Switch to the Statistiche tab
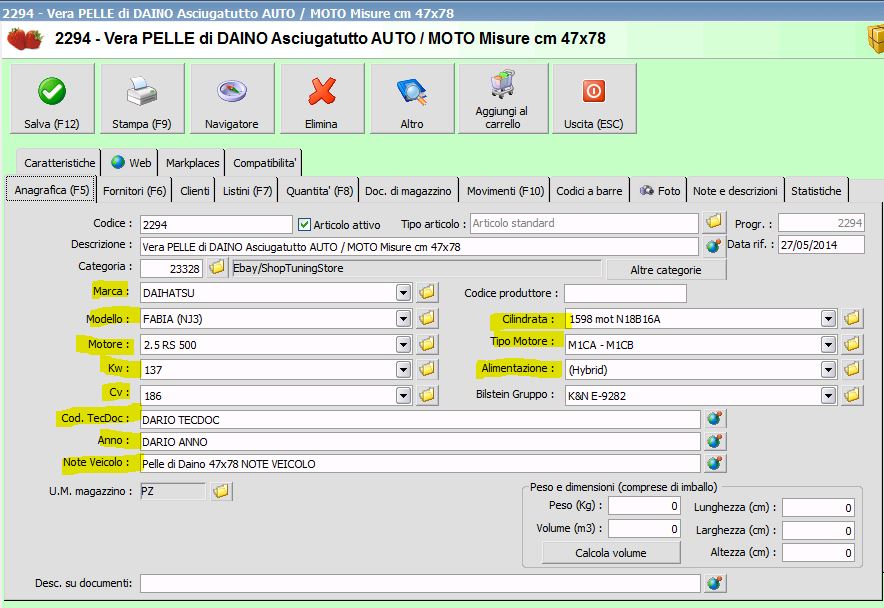Screen dimensions: 884x608 click(x=816, y=191)
